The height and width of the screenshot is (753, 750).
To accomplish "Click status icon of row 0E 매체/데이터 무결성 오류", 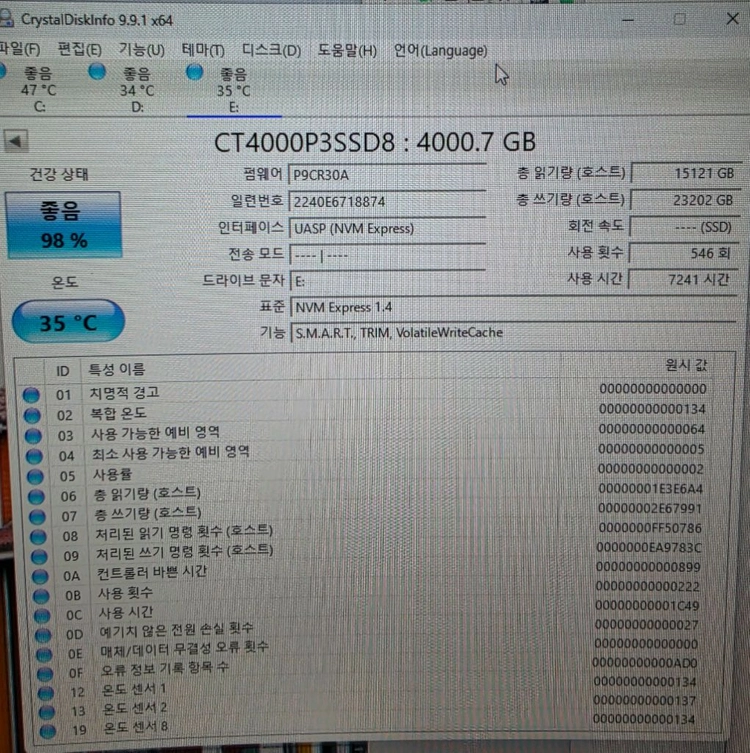I will pyautogui.click(x=44, y=654).
